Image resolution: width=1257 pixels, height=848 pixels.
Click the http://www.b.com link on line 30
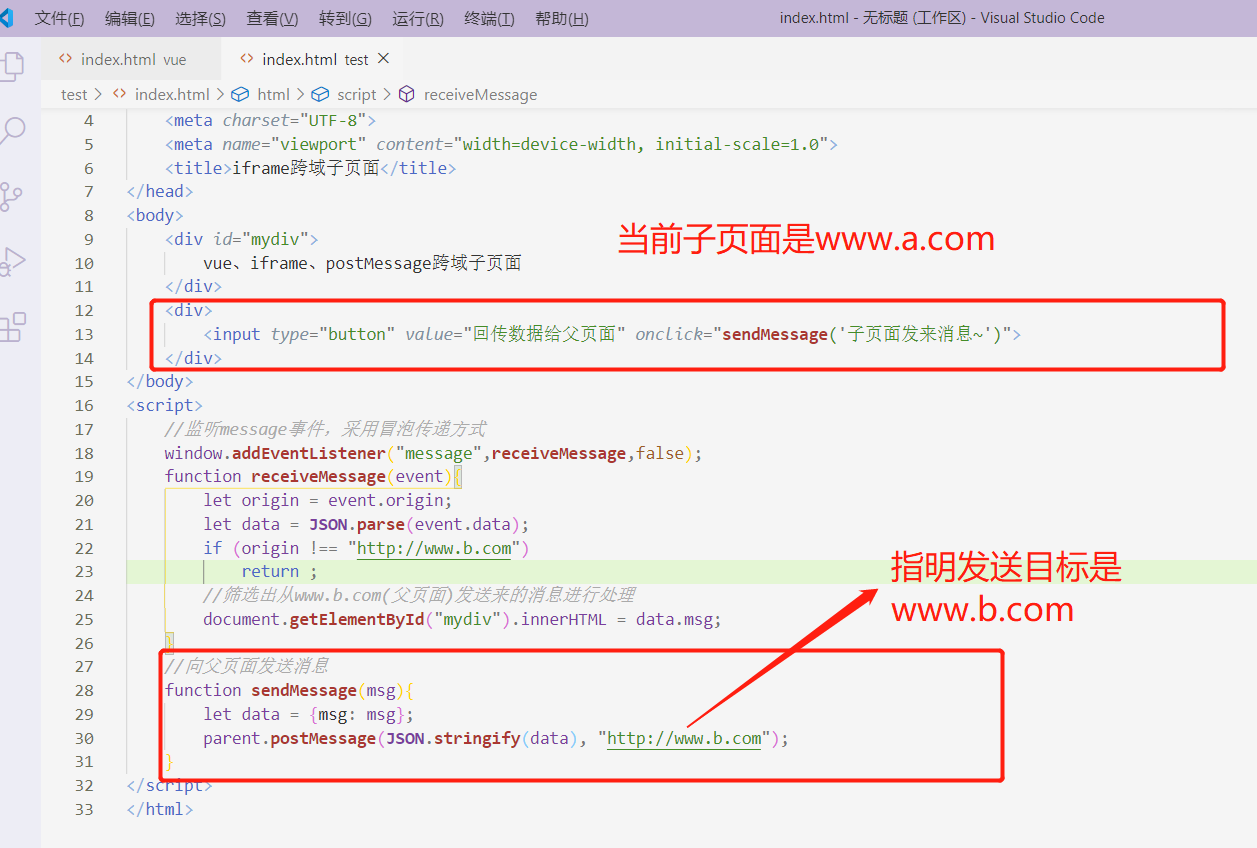point(684,738)
